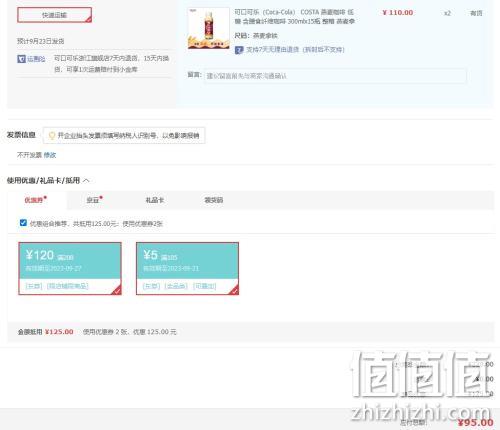Switch to the 京豆 tab

click(93, 200)
